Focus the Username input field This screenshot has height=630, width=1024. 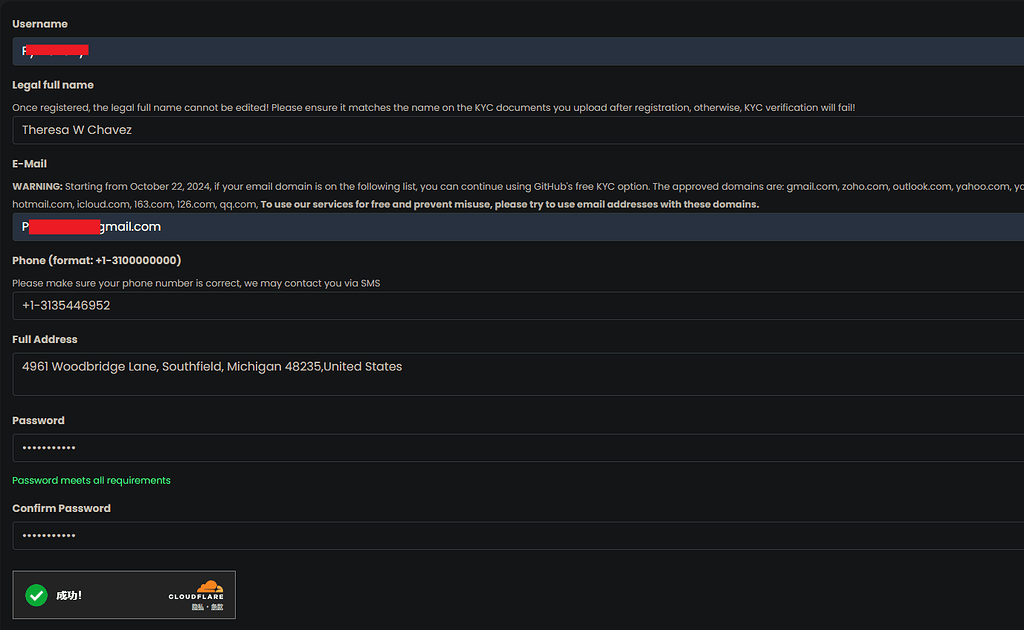click(518, 51)
